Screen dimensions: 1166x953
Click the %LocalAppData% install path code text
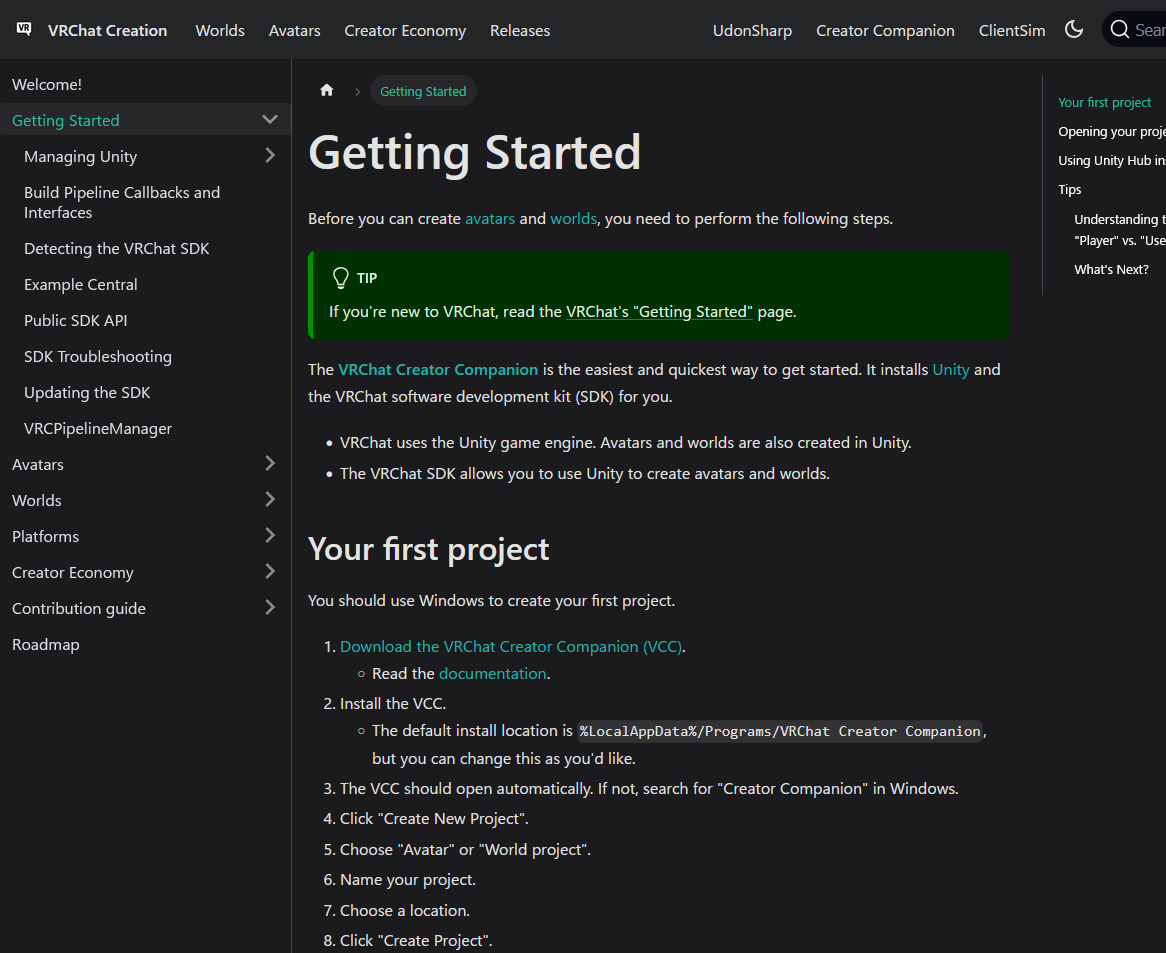pyautogui.click(x=780, y=731)
